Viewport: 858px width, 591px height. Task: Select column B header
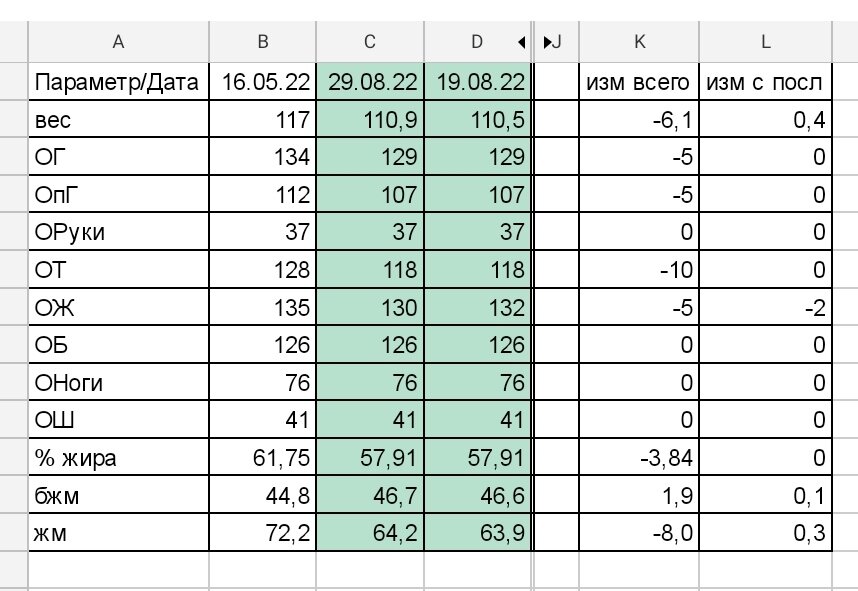(x=263, y=42)
